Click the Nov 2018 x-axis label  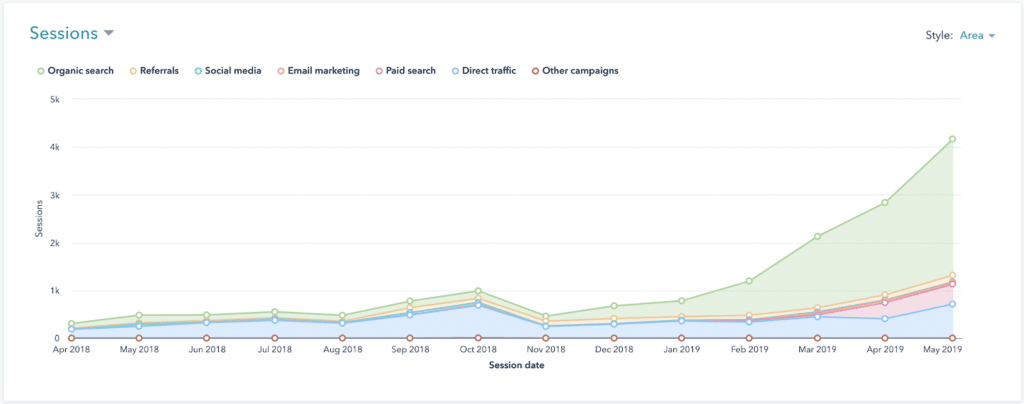click(546, 351)
